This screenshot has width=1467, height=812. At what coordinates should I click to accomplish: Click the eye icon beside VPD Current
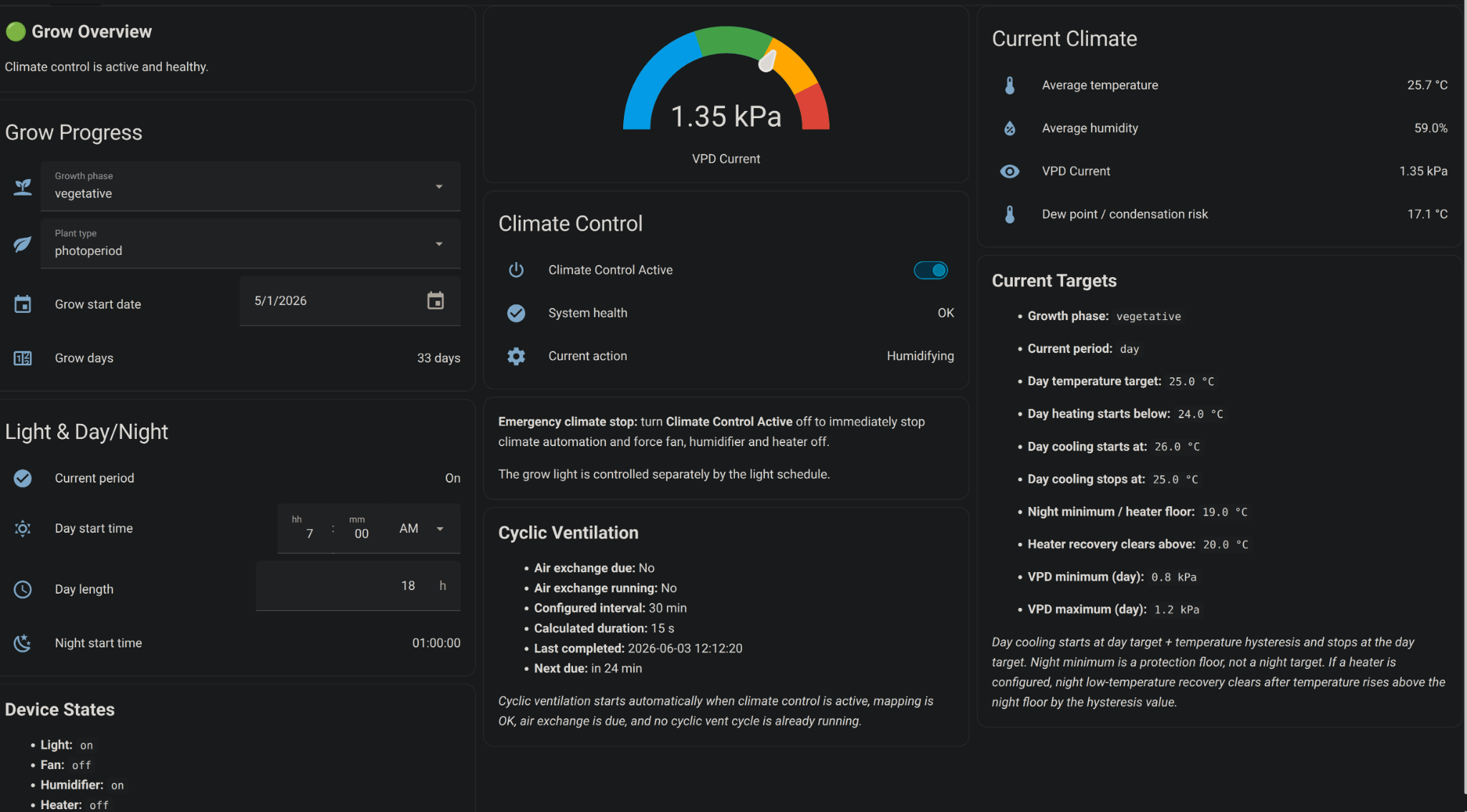coord(1010,171)
